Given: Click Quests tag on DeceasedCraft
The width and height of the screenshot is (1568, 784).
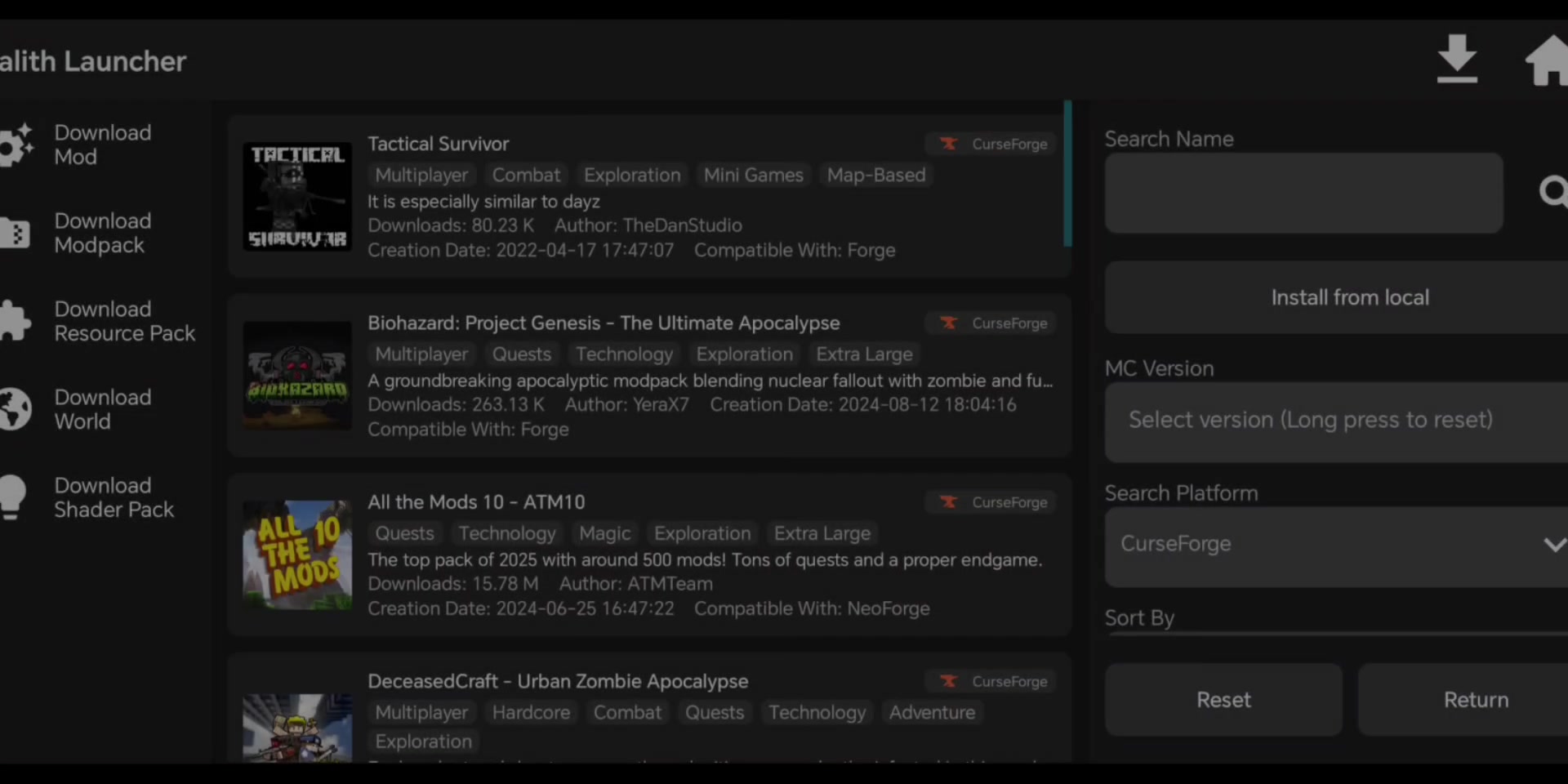Looking at the screenshot, I should tap(715, 712).
